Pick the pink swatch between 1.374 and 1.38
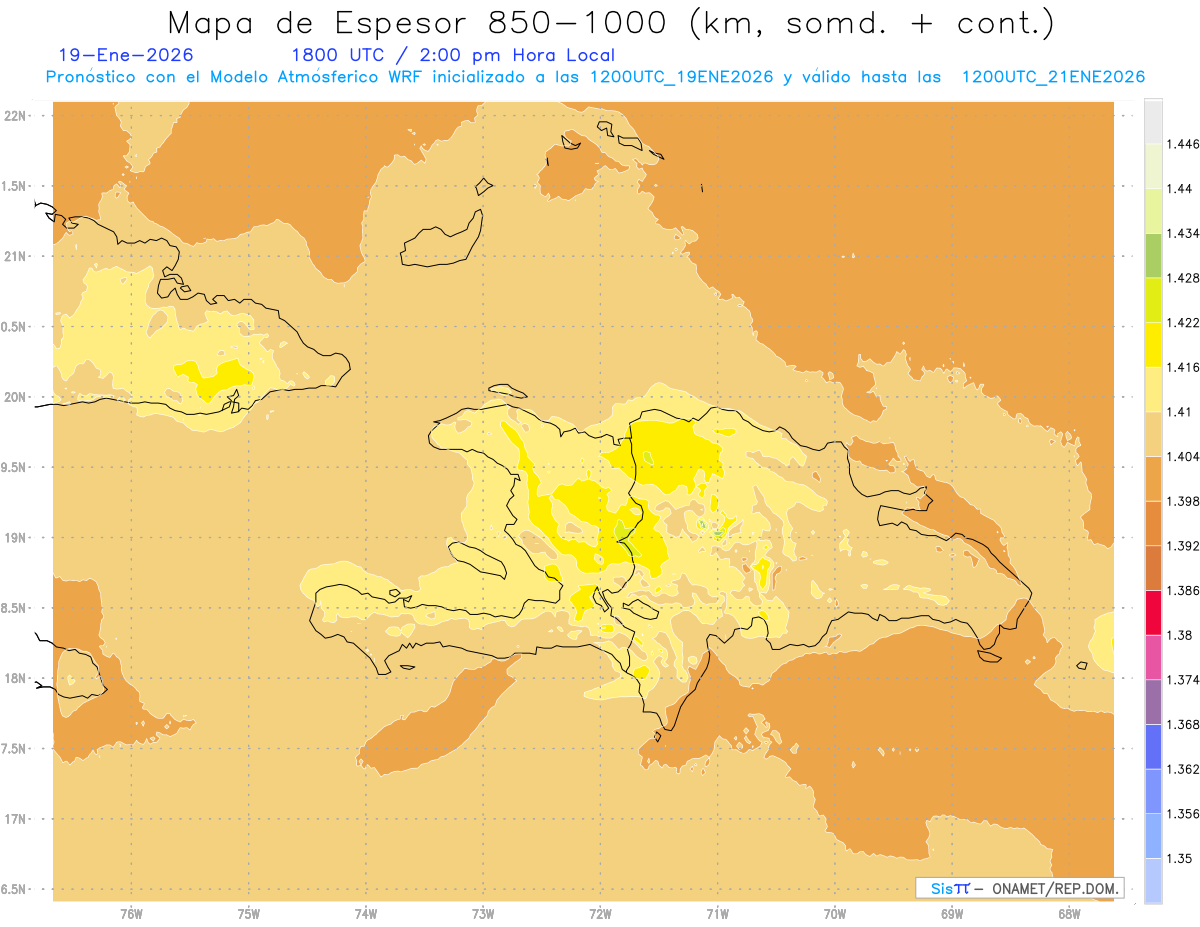The width and height of the screenshot is (1200, 927). pos(1153,657)
